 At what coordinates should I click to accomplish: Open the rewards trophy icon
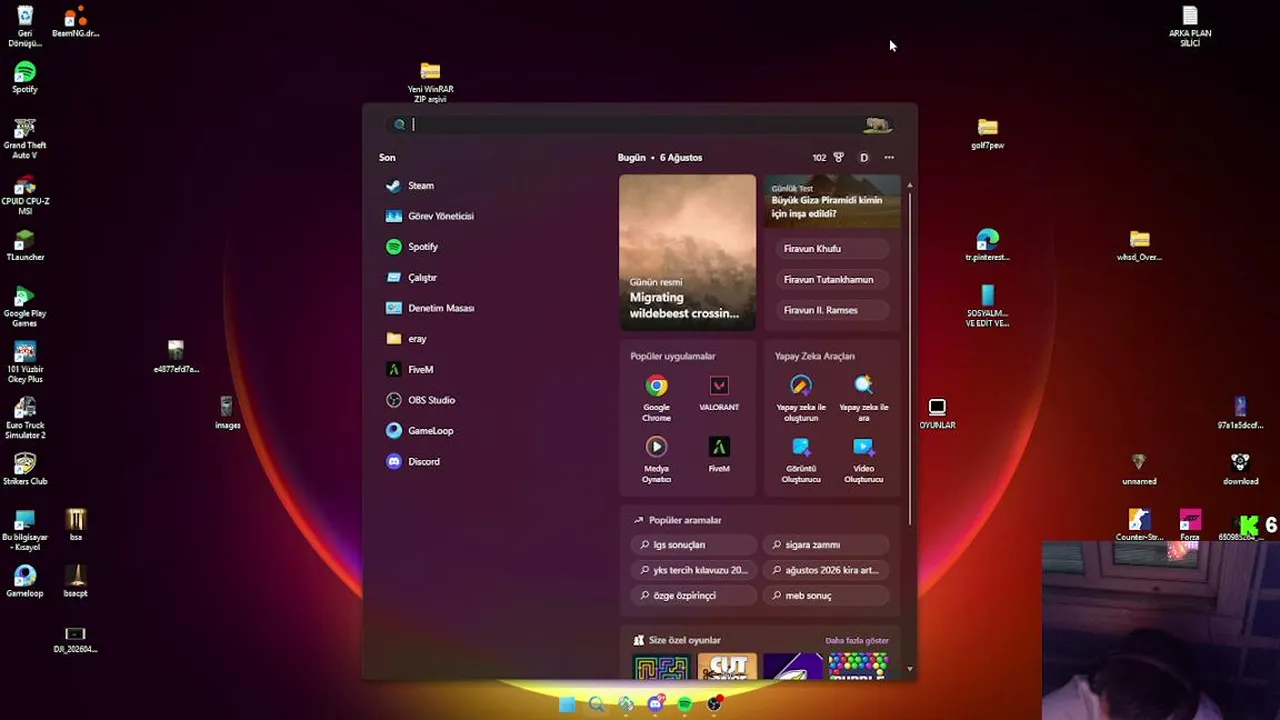pos(839,157)
